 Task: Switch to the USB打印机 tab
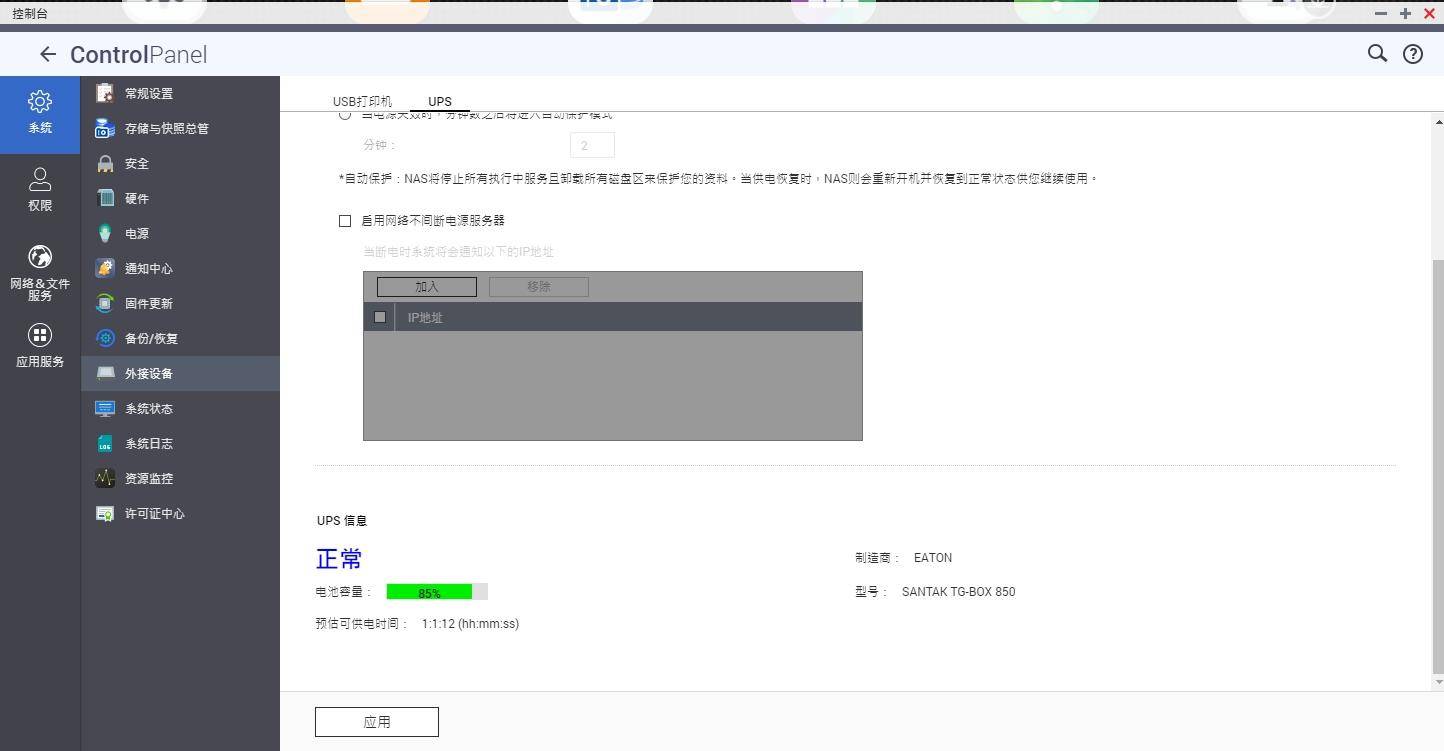click(361, 101)
